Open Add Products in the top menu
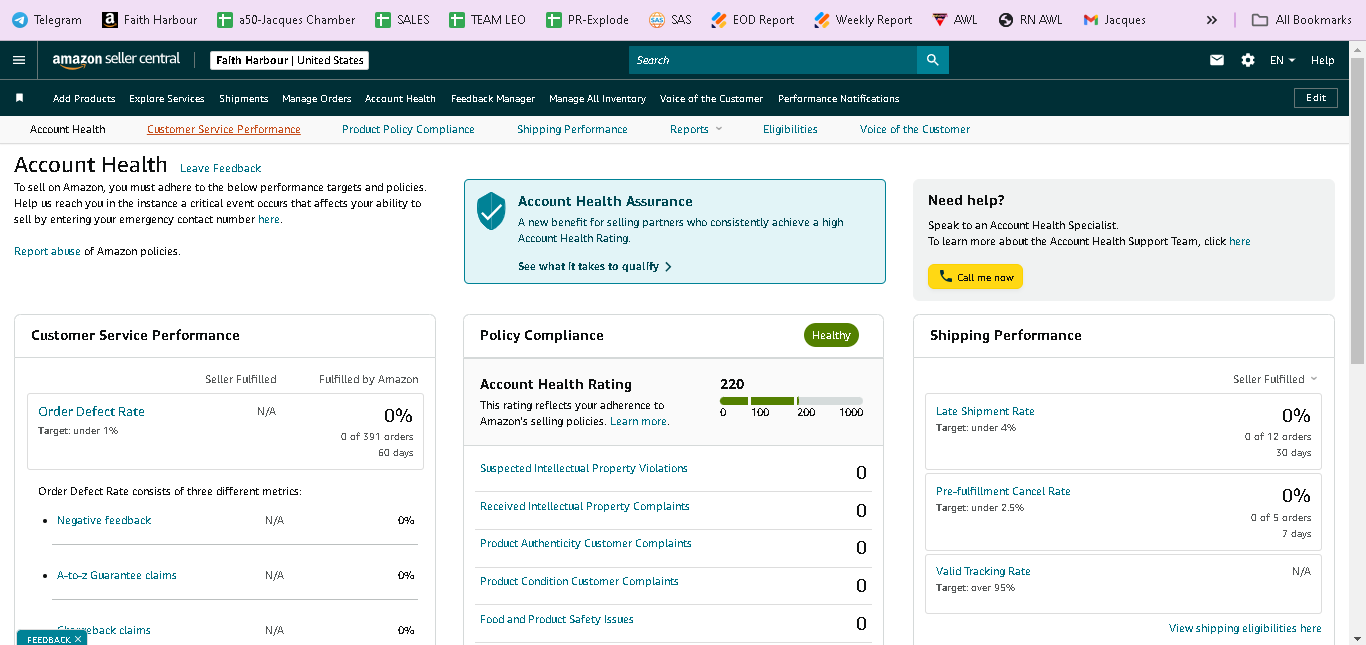 point(84,98)
